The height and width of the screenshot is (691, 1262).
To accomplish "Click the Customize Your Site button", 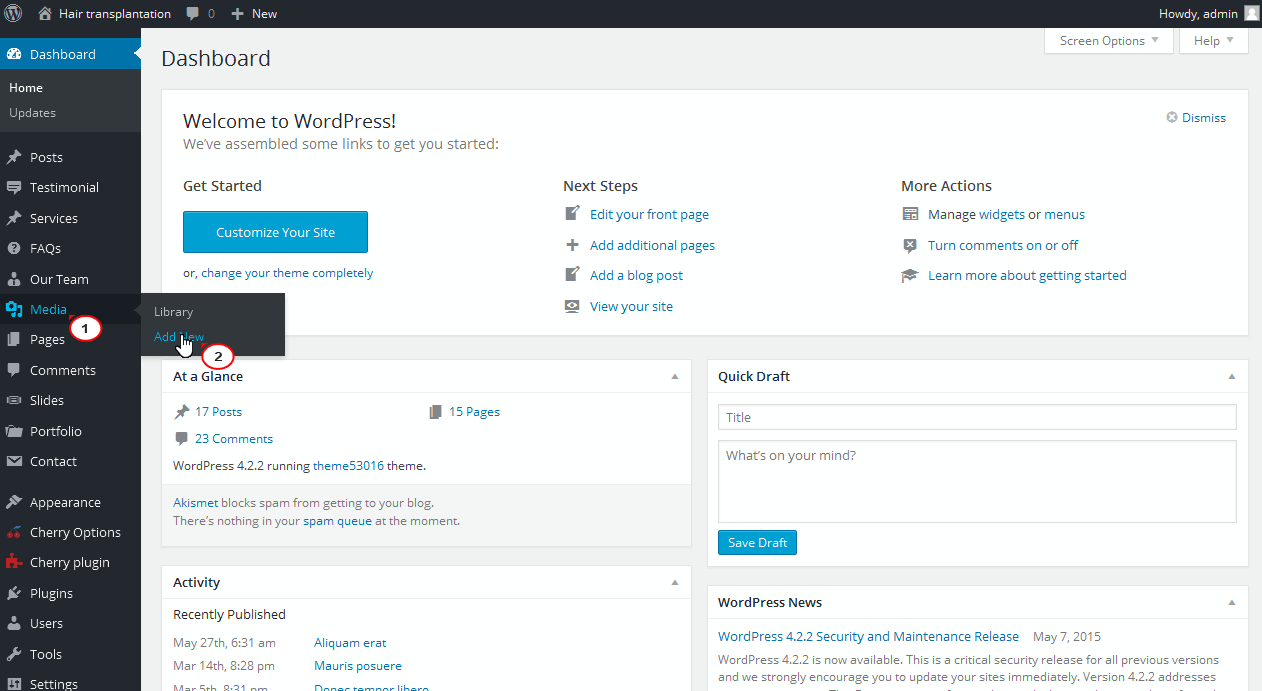I will tap(275, 231).
